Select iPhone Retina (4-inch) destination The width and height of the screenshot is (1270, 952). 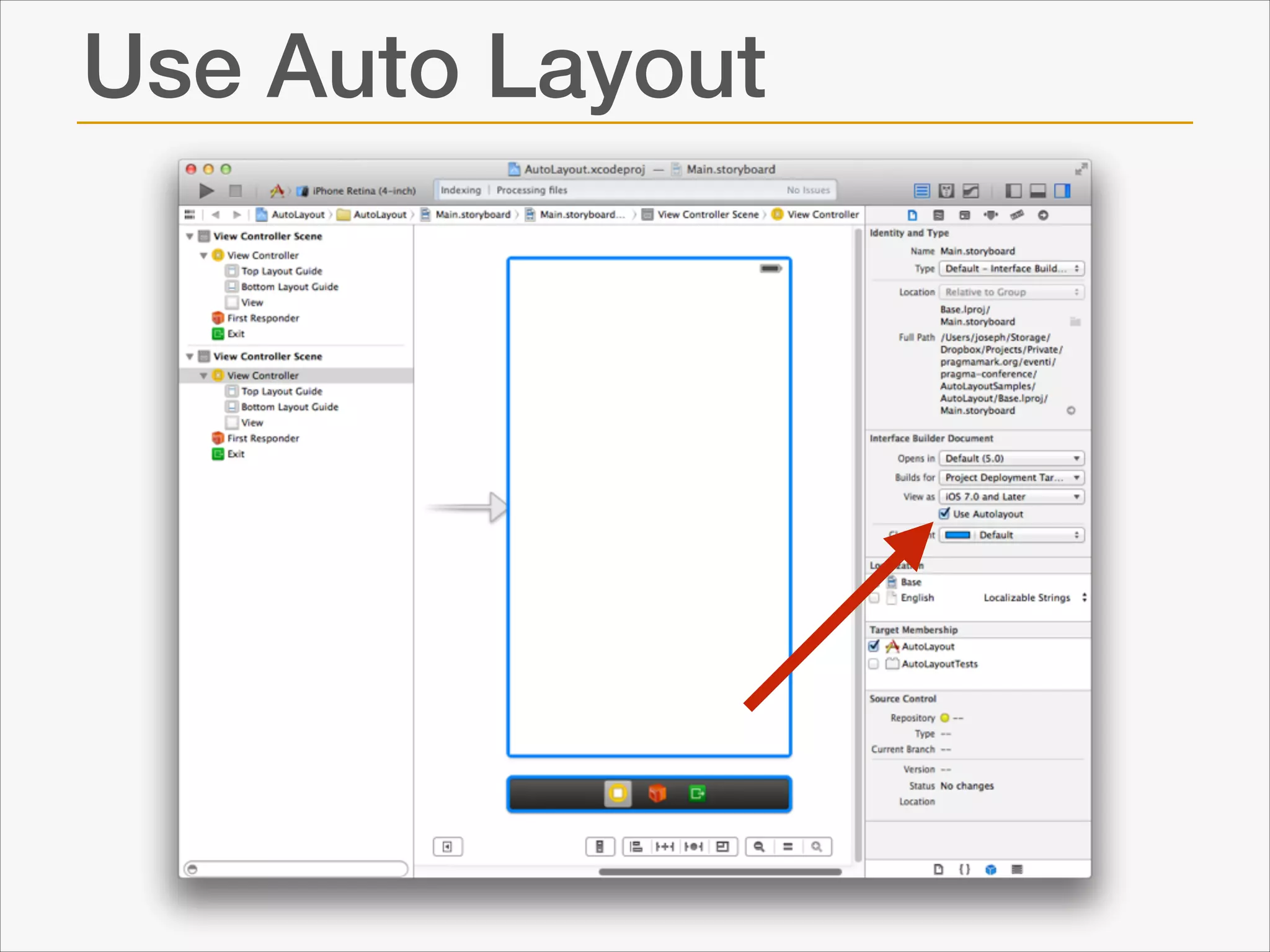[357, 191]
